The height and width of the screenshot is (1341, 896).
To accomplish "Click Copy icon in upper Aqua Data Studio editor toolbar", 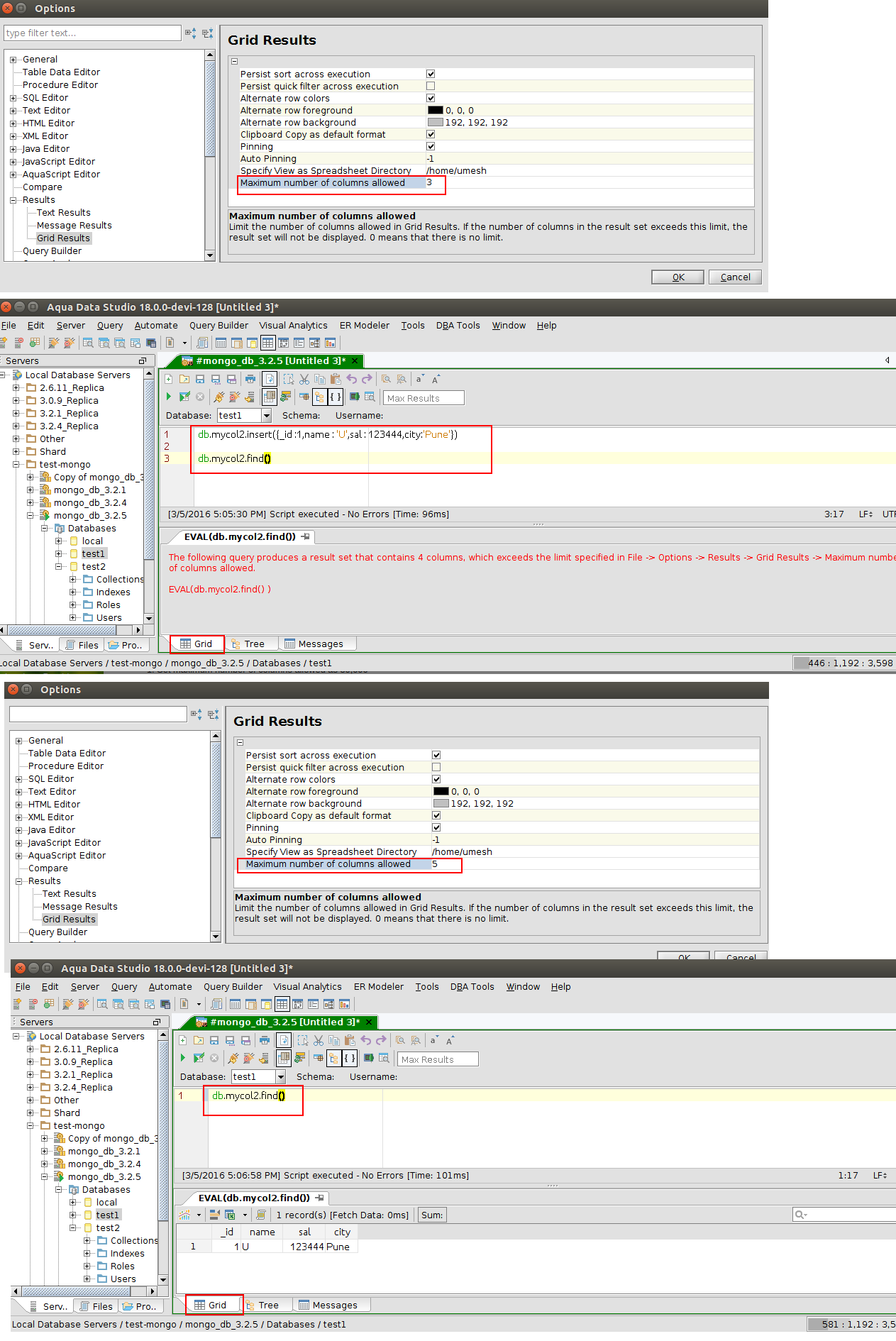I will point(320,380).
